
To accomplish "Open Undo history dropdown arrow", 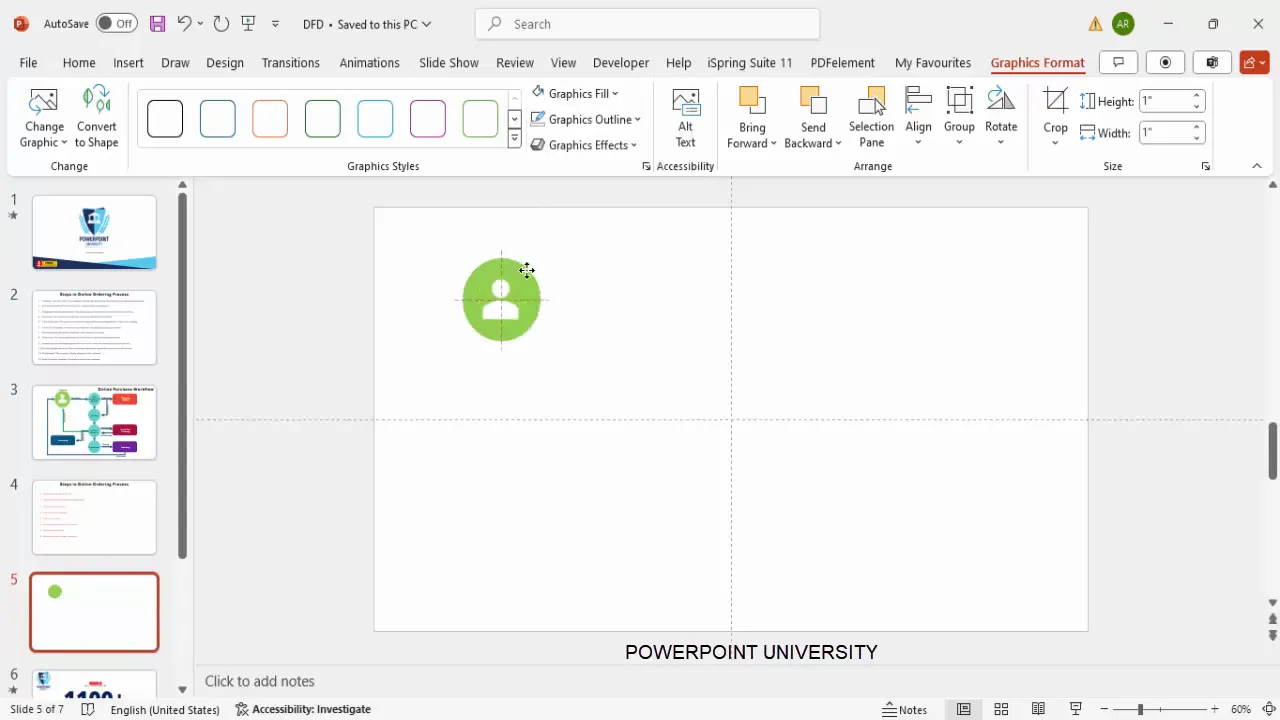I will point(200,24).
